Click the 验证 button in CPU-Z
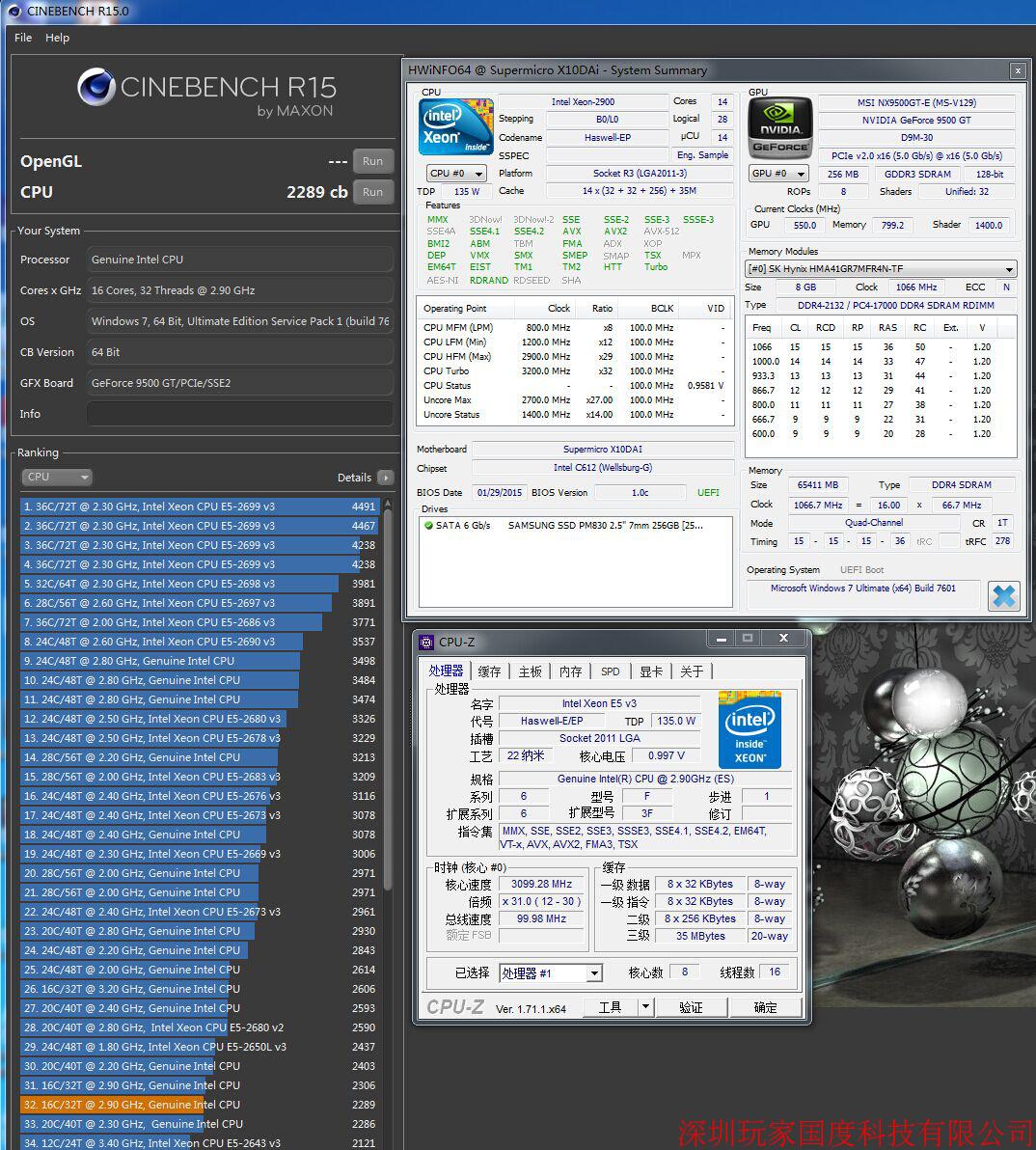 coord(691,1007)
